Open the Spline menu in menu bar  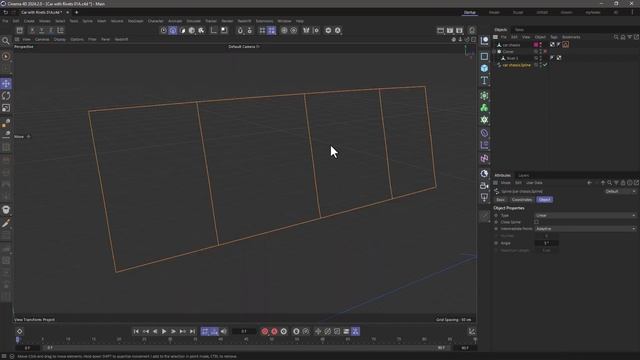87,21
